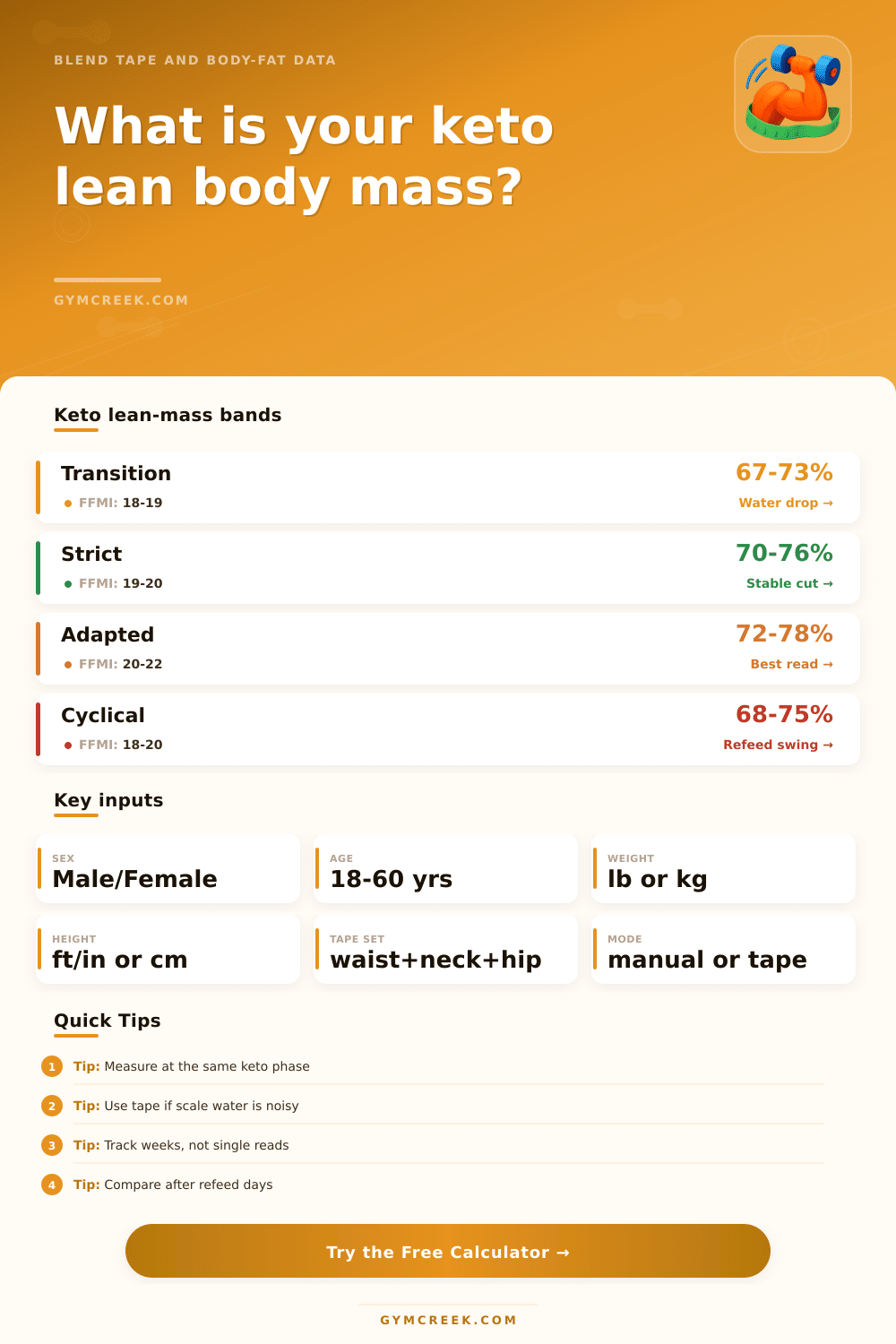Image resolution: width=896 pixels, height=1344 pixels.
Task: Select the tip number 2 badge
Action: 52,1106
